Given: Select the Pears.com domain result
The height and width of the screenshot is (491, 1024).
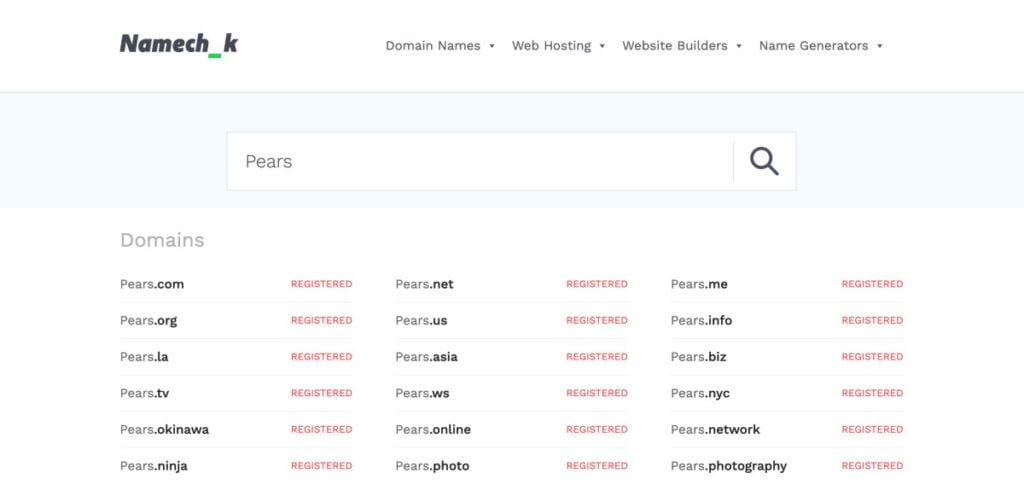Looking at the screenshot, I should pos(152,284).
